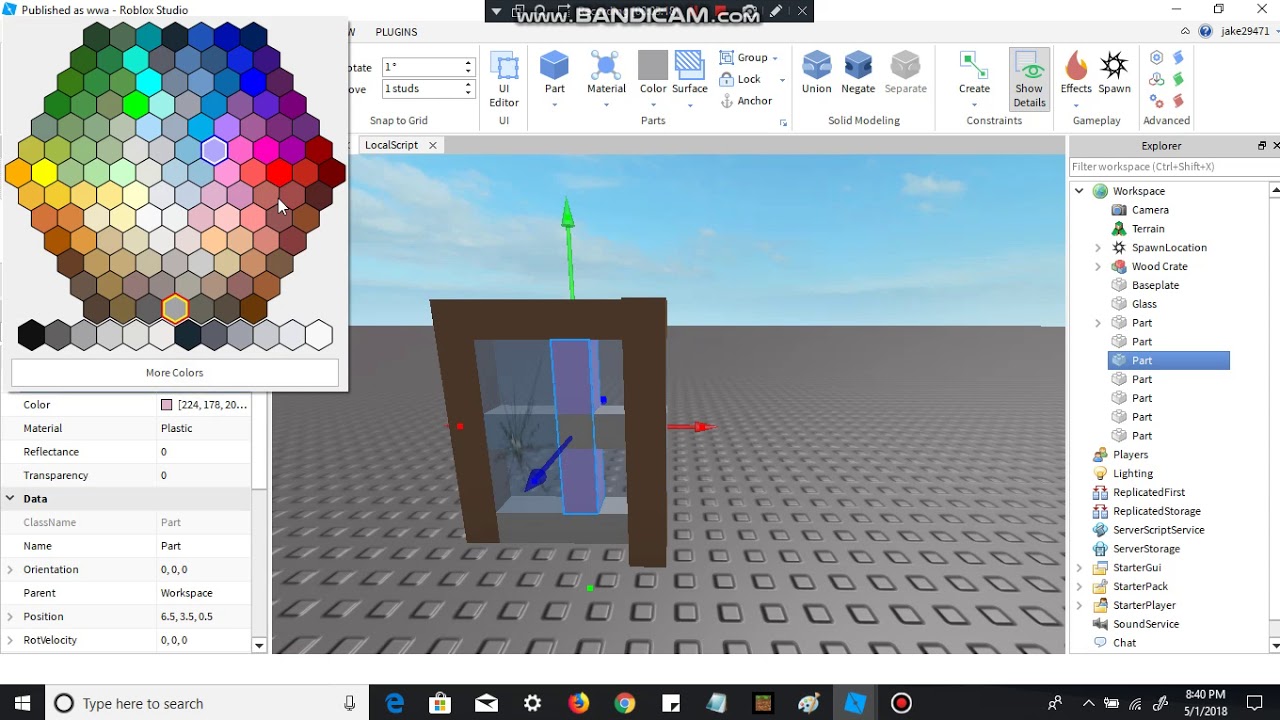1280x720 pixels.
Task: Collapse the Workspace tree node
Action: pos(1079,191)
